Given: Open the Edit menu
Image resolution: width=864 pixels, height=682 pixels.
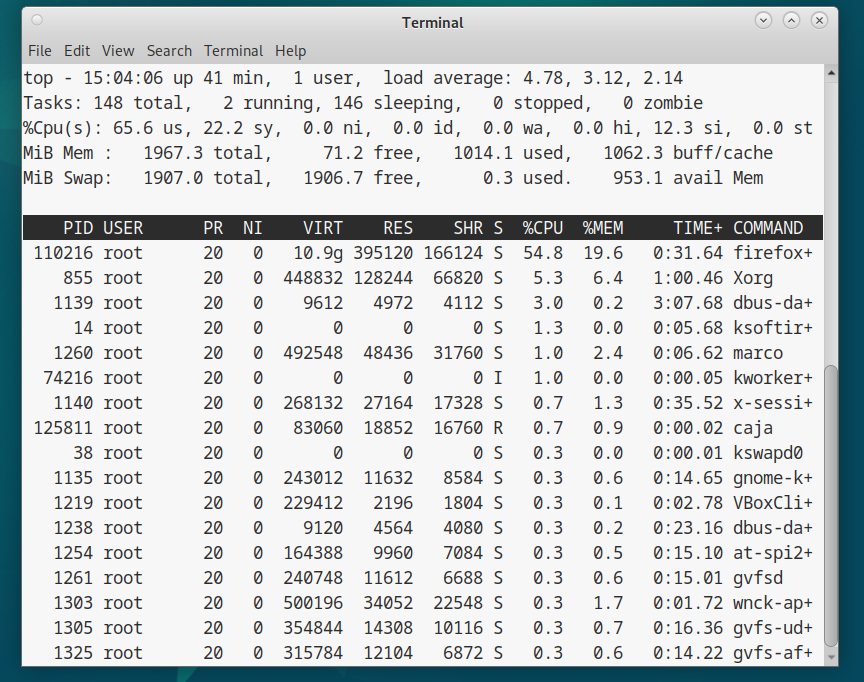Looking at the screenshot, I should (77, 51).
